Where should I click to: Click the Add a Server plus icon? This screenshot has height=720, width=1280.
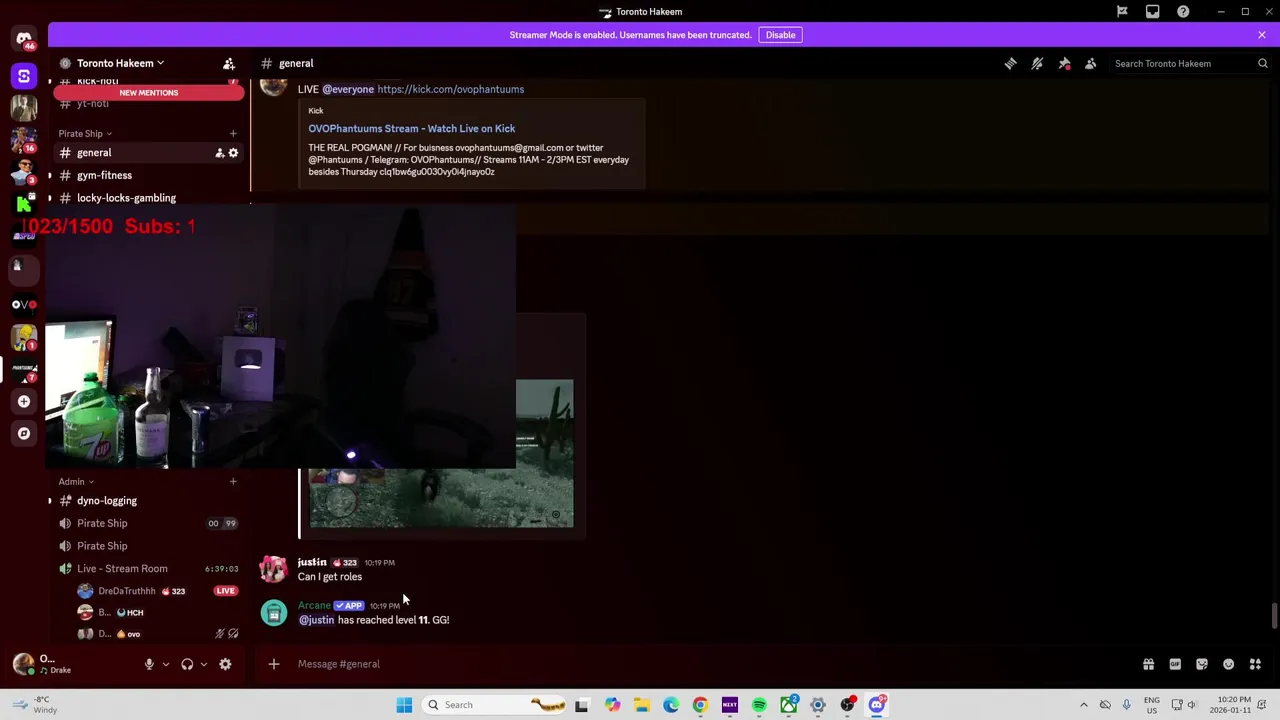24,401
